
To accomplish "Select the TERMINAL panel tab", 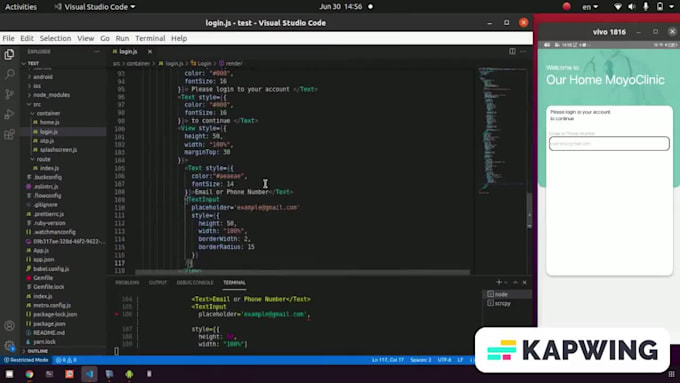I will coord(234,283).
